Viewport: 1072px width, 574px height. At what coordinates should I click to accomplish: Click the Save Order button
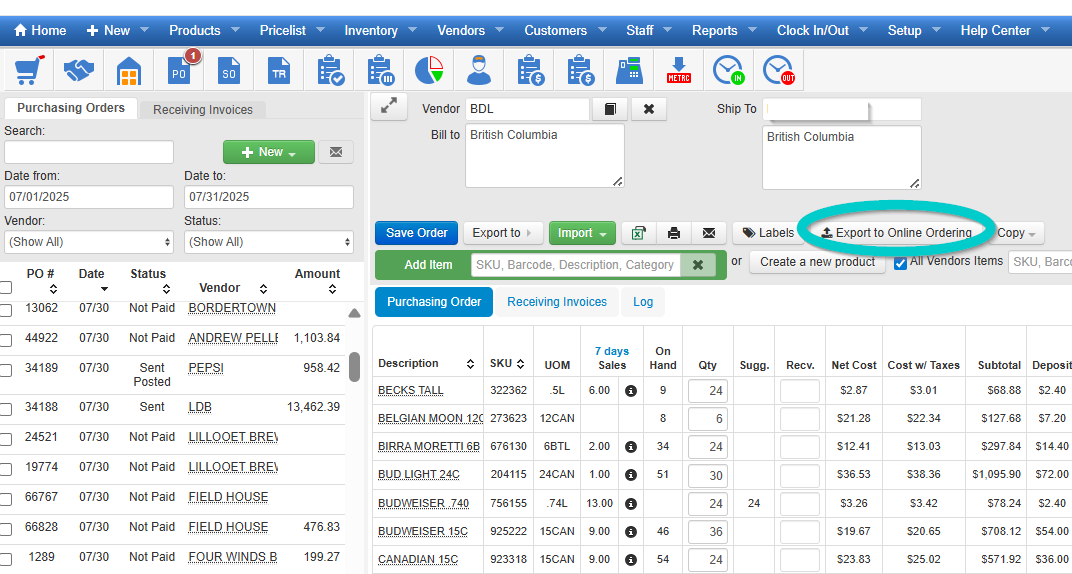416,233
